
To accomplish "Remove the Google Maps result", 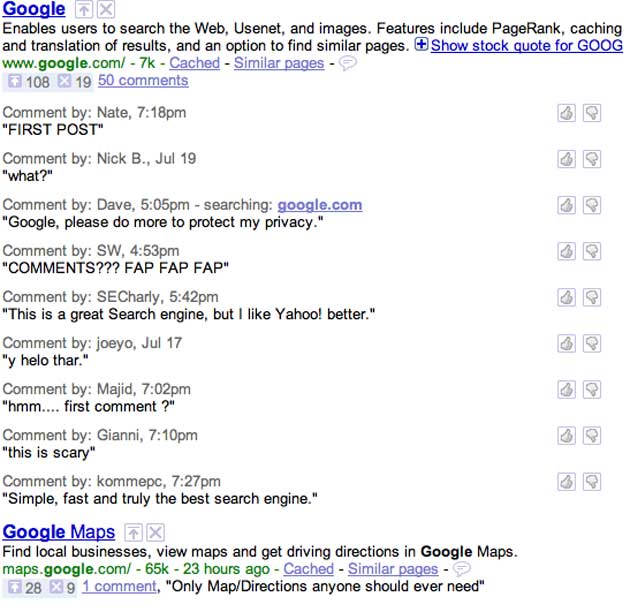I will (x=155, y=532).
